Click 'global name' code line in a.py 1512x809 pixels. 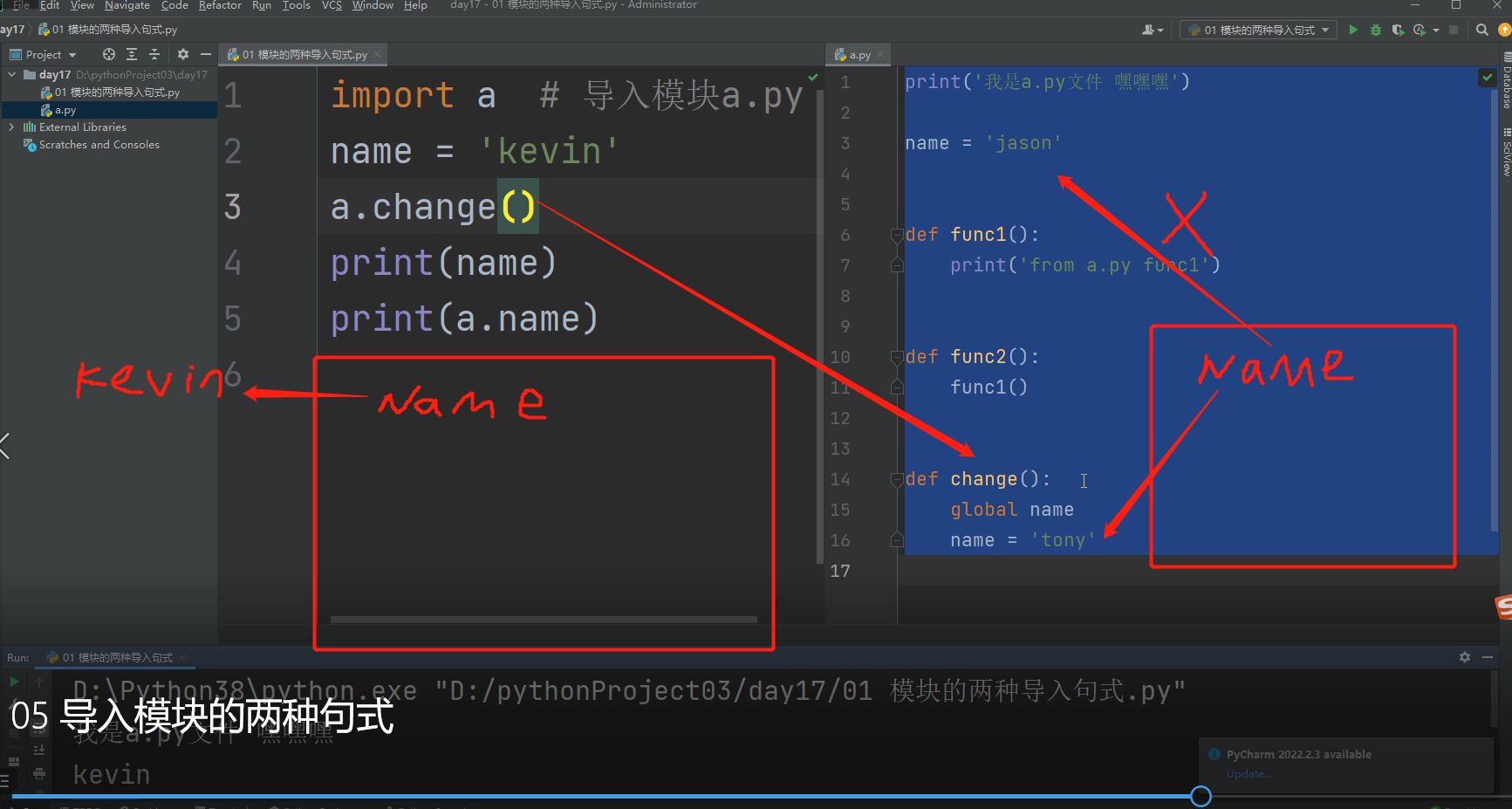[x=1012, y=510]
